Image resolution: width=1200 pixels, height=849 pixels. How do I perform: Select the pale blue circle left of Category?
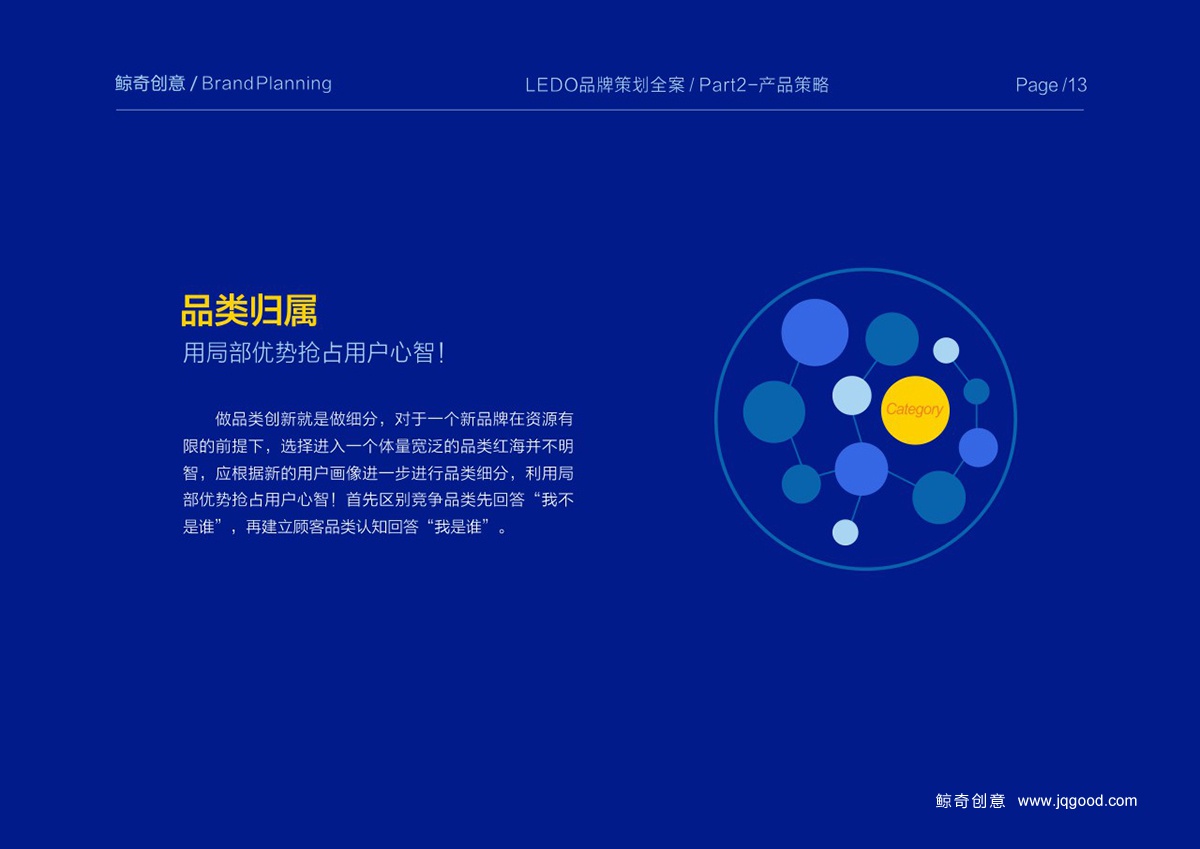pos(852,395)
